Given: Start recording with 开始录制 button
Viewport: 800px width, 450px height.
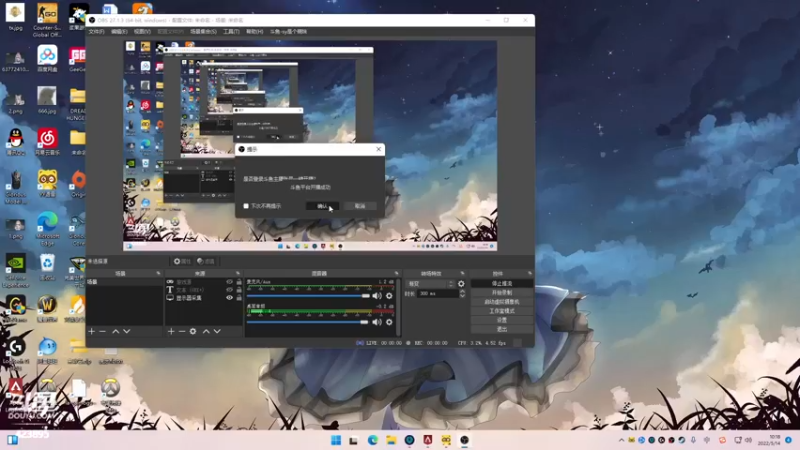Looking at the screenshot, I should [x=502, y=293].
